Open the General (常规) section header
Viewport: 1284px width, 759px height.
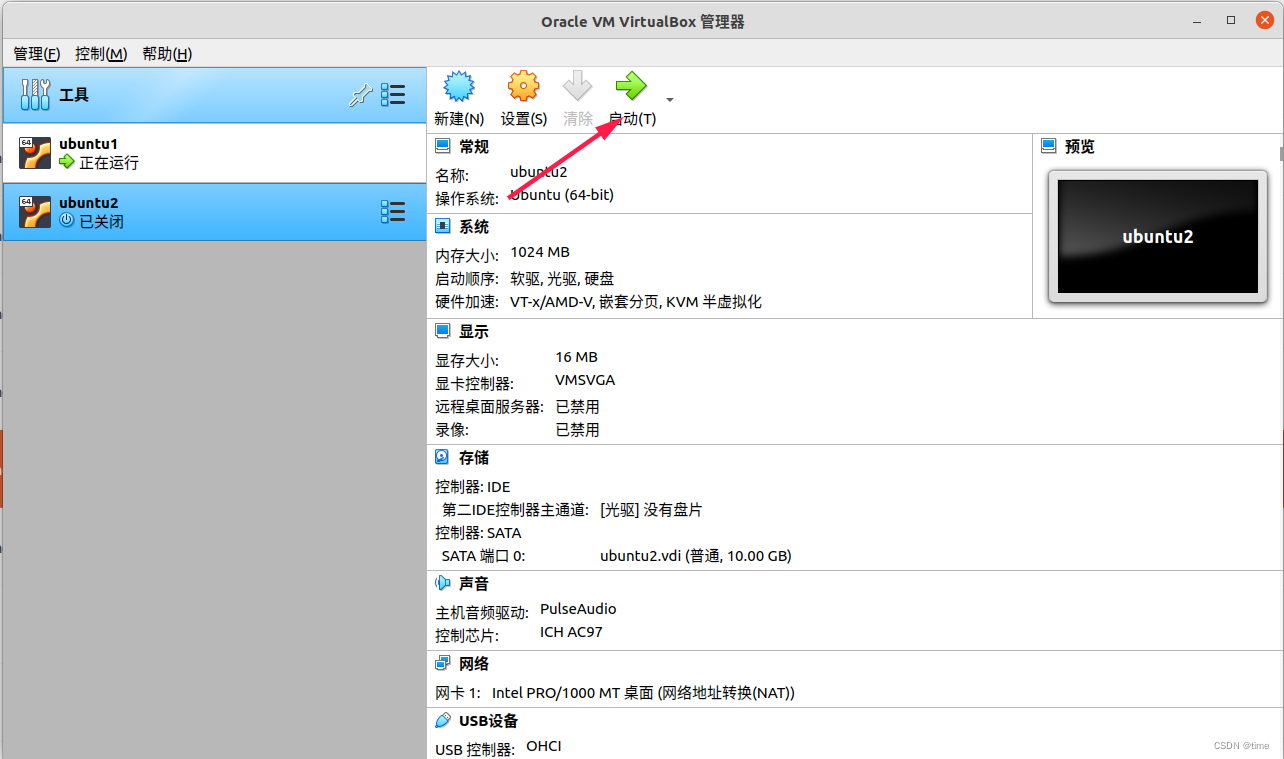coord(474,147)
